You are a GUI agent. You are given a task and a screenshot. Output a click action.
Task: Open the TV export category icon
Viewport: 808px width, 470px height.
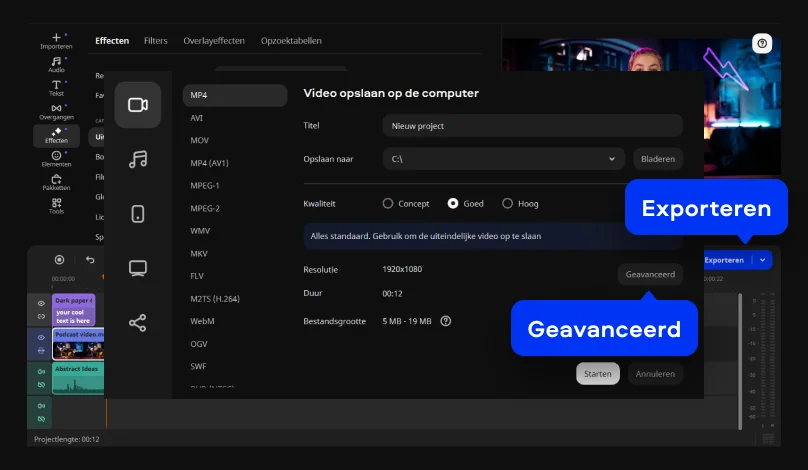pos(137,268)
